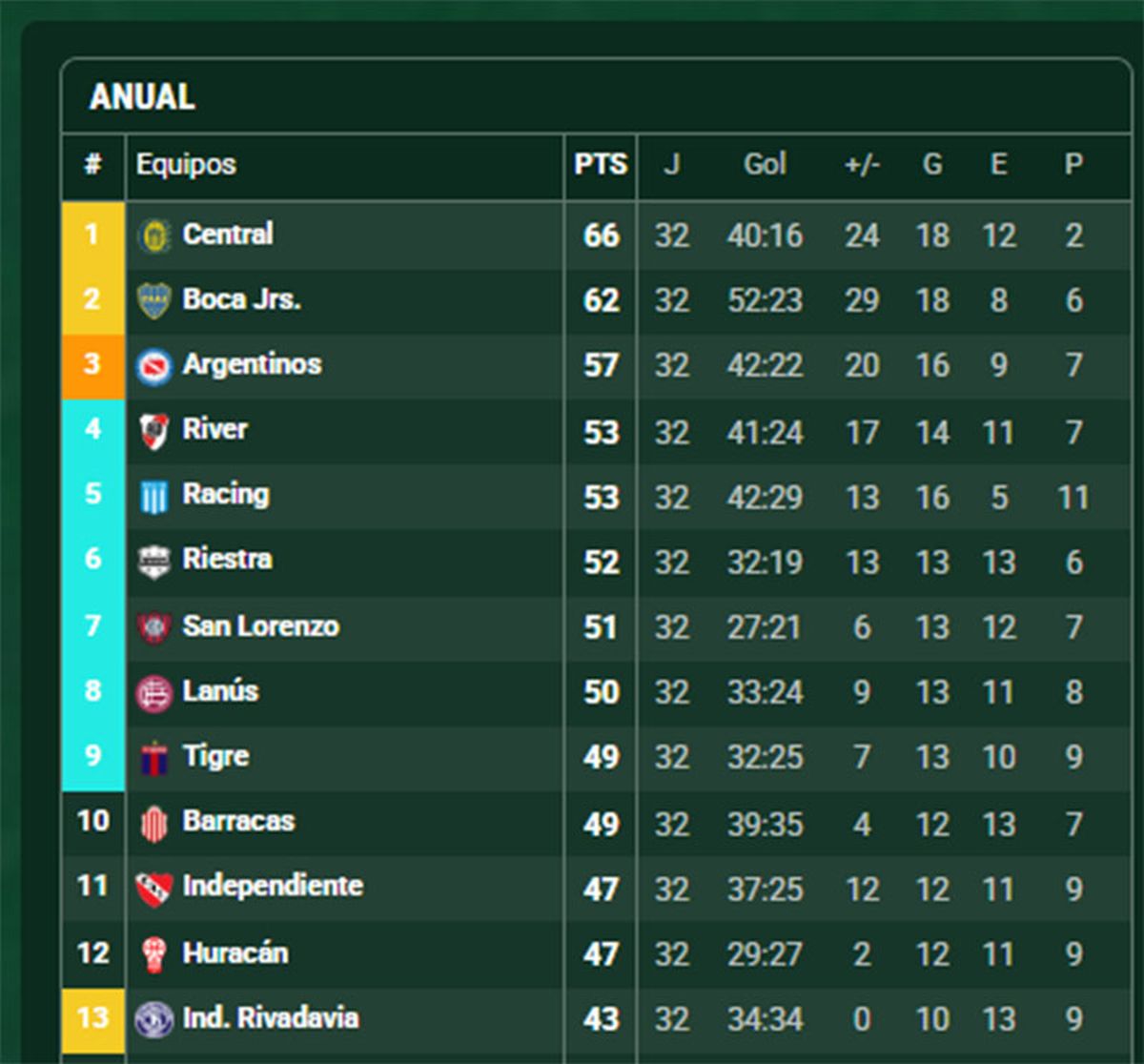The width and height of the screenshot is (1144, 1064).
Task: Click the Huracán club crest icon
Action: click(x=153, y=953)
